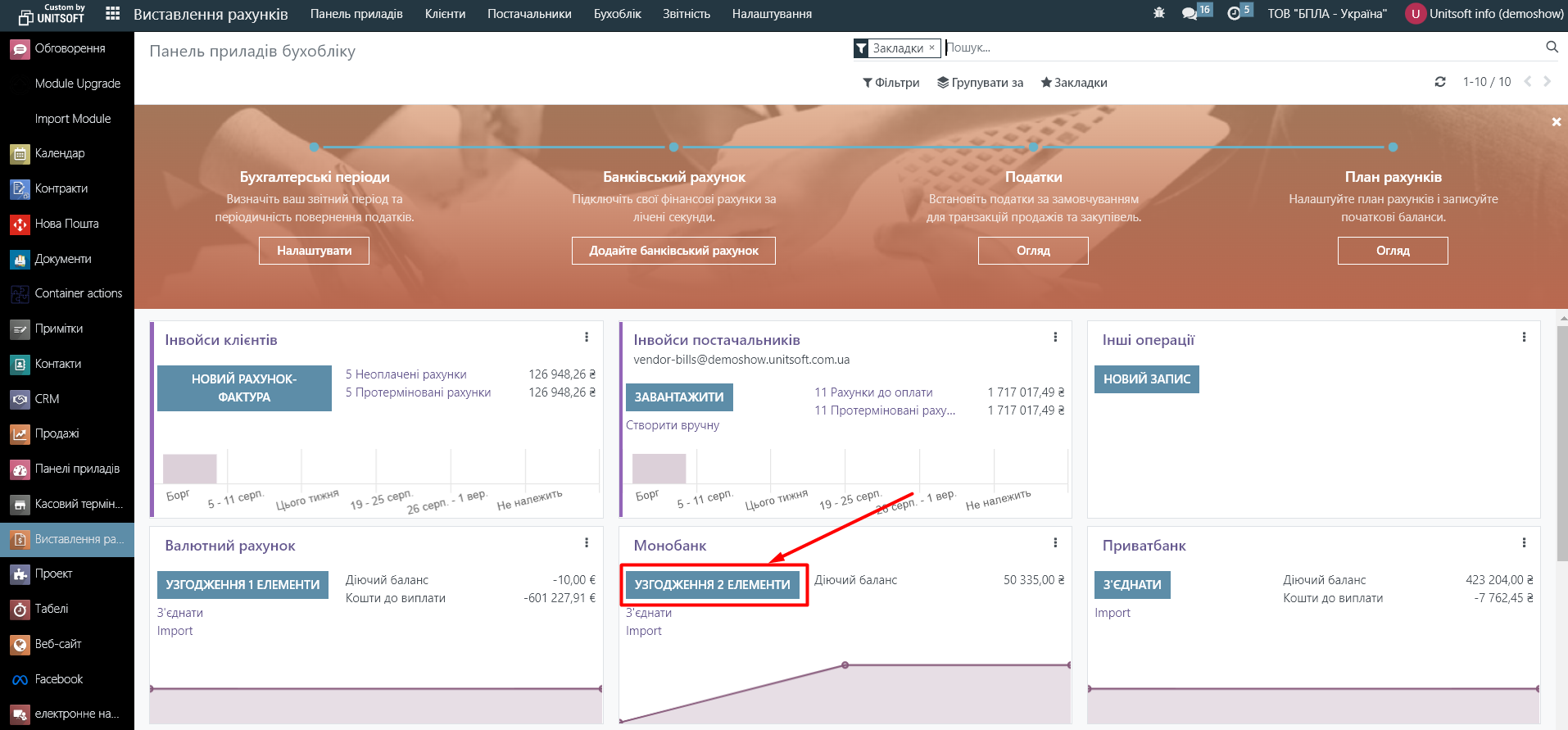Open Монобанк card kebab menu
Image resolution: width=1568 pixels, height=730 pixels.
click(1055, 543)
